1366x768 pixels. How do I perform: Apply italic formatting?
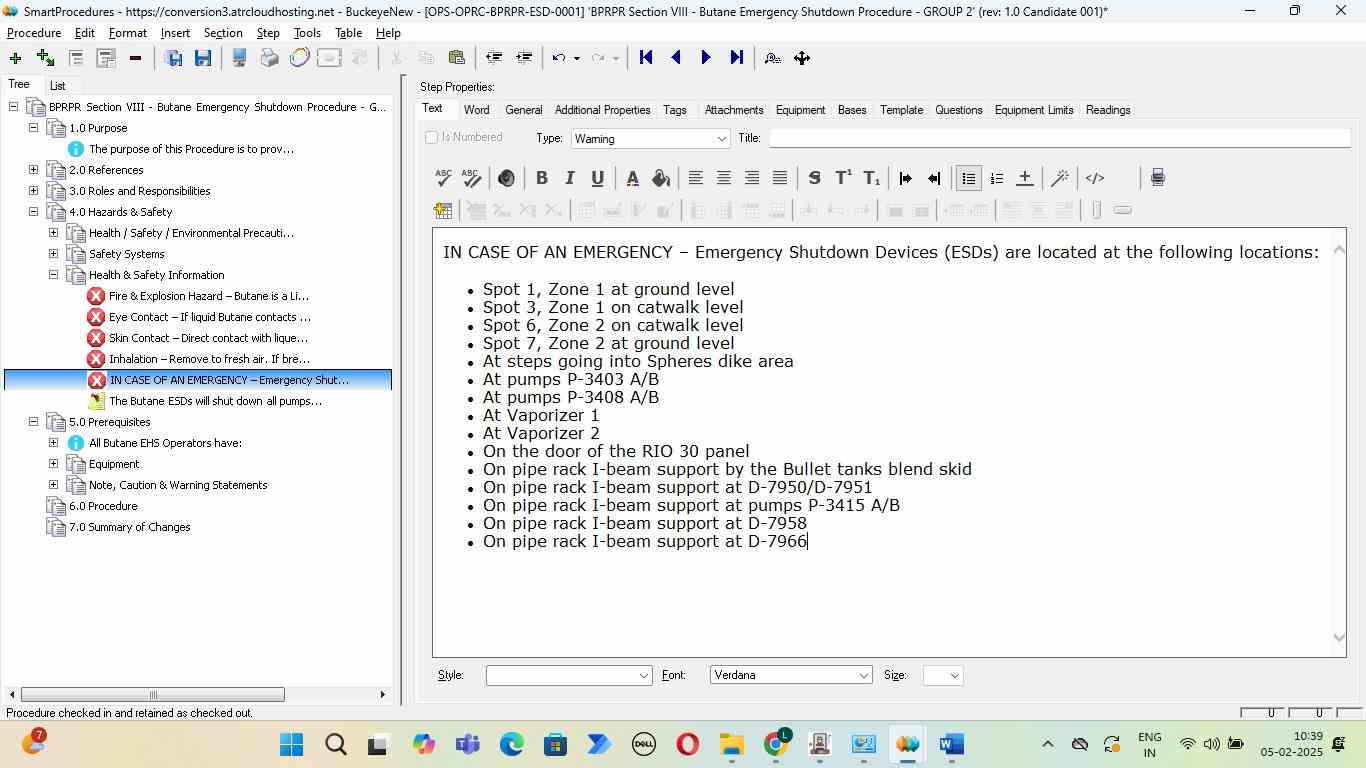[569, 178]
